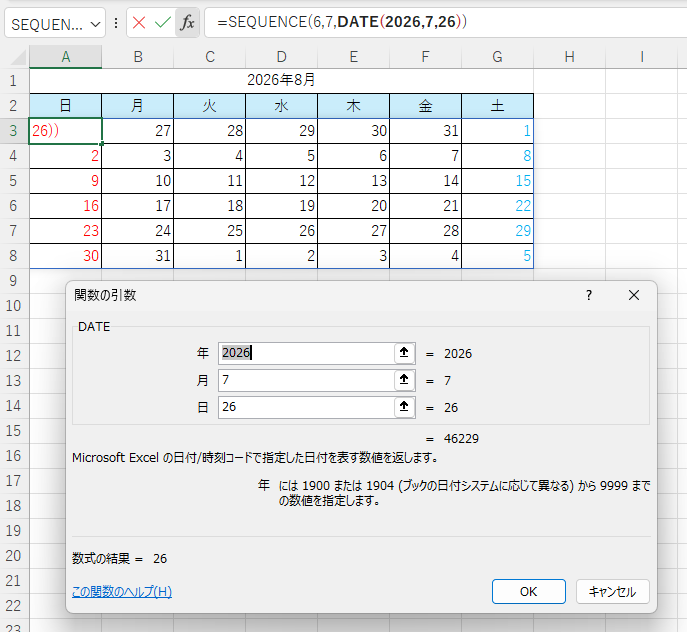Close the 関数の引数 dialog
687x632 pixels.
tap(634, 295)
